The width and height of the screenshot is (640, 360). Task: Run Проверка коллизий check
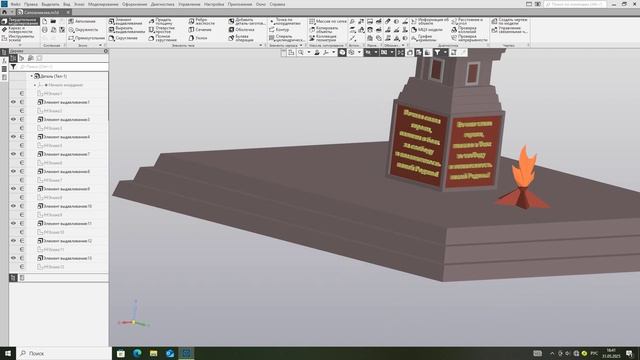point(464,30)
